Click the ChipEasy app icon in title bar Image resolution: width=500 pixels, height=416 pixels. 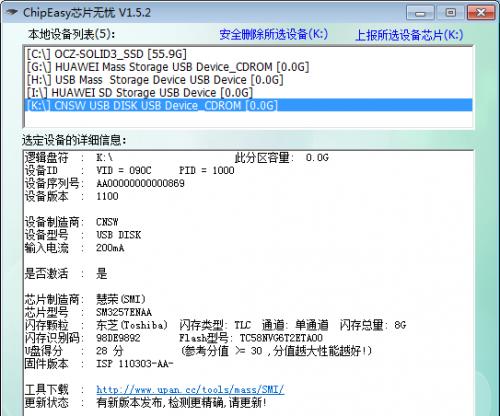coord(11,13)
